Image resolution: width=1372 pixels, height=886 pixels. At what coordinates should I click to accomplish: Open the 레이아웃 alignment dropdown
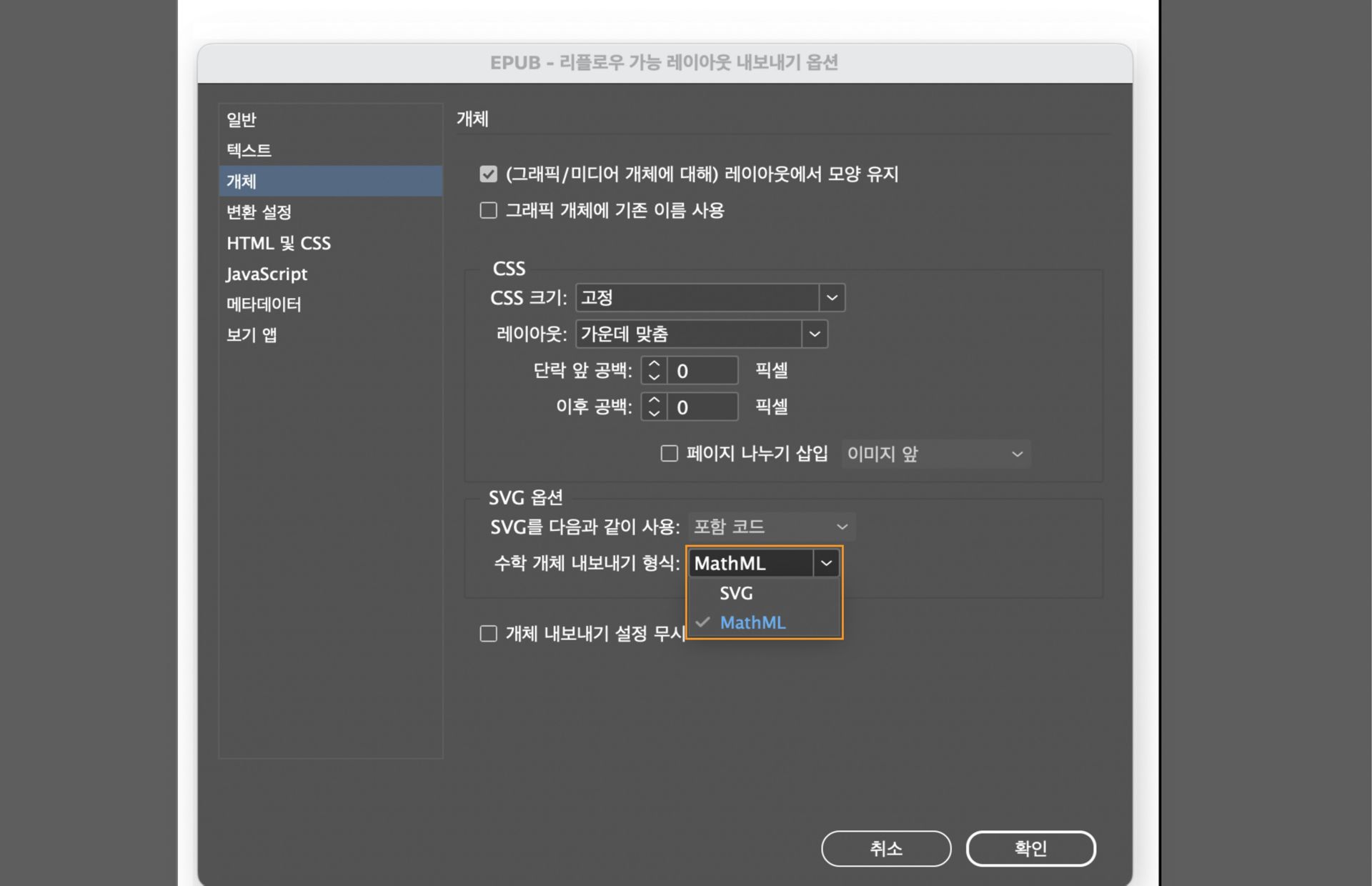[815, 333]
